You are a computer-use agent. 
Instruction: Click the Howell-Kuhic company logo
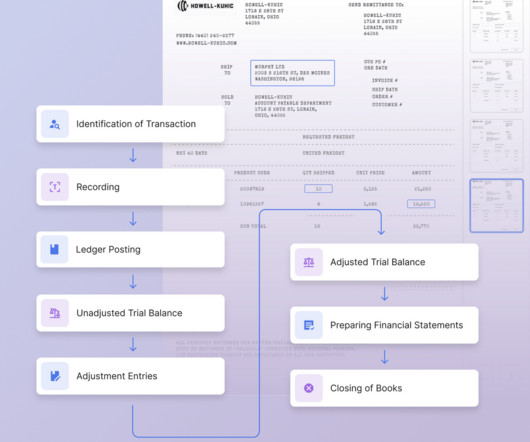(205, 6)
